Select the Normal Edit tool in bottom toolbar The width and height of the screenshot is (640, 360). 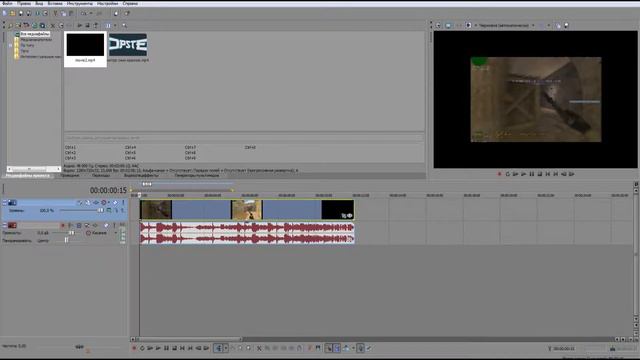coord(218,348)
